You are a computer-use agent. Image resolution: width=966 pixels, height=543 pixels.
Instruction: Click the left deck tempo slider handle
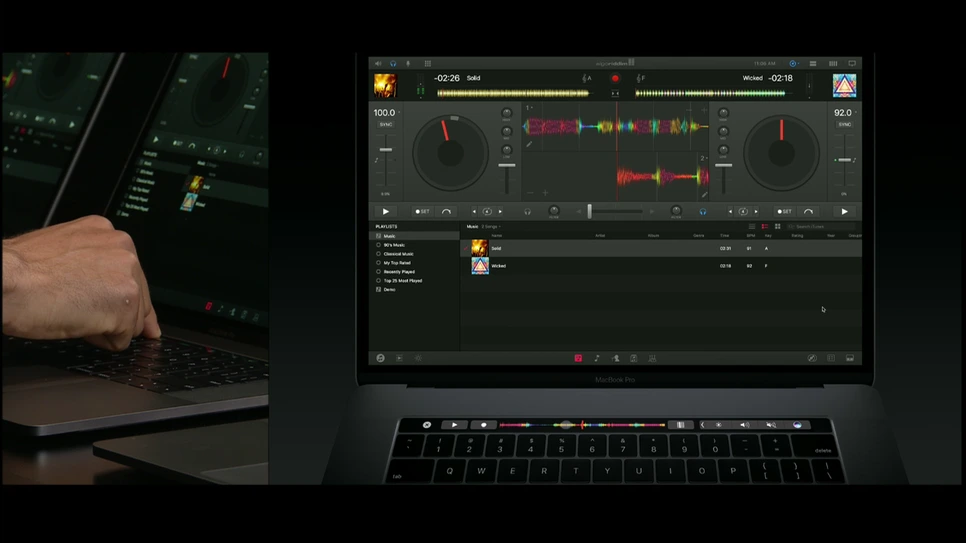(386, 150)
